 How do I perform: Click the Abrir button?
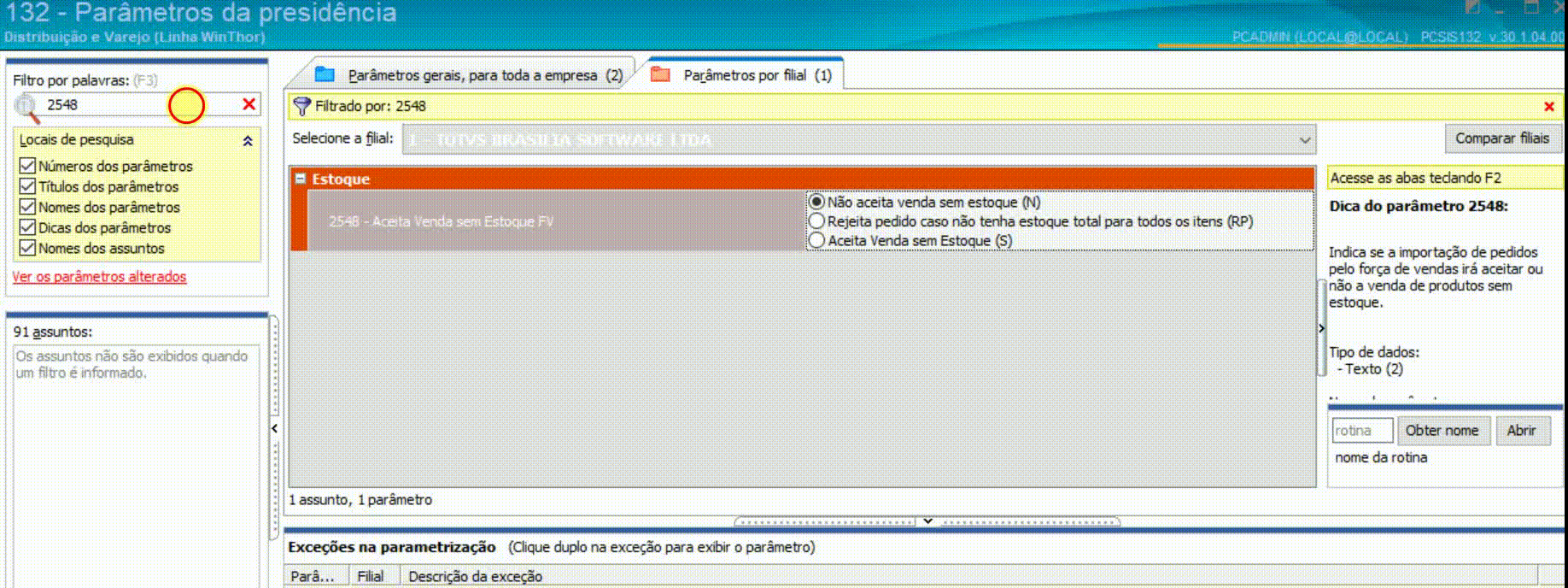point(1521,431)
